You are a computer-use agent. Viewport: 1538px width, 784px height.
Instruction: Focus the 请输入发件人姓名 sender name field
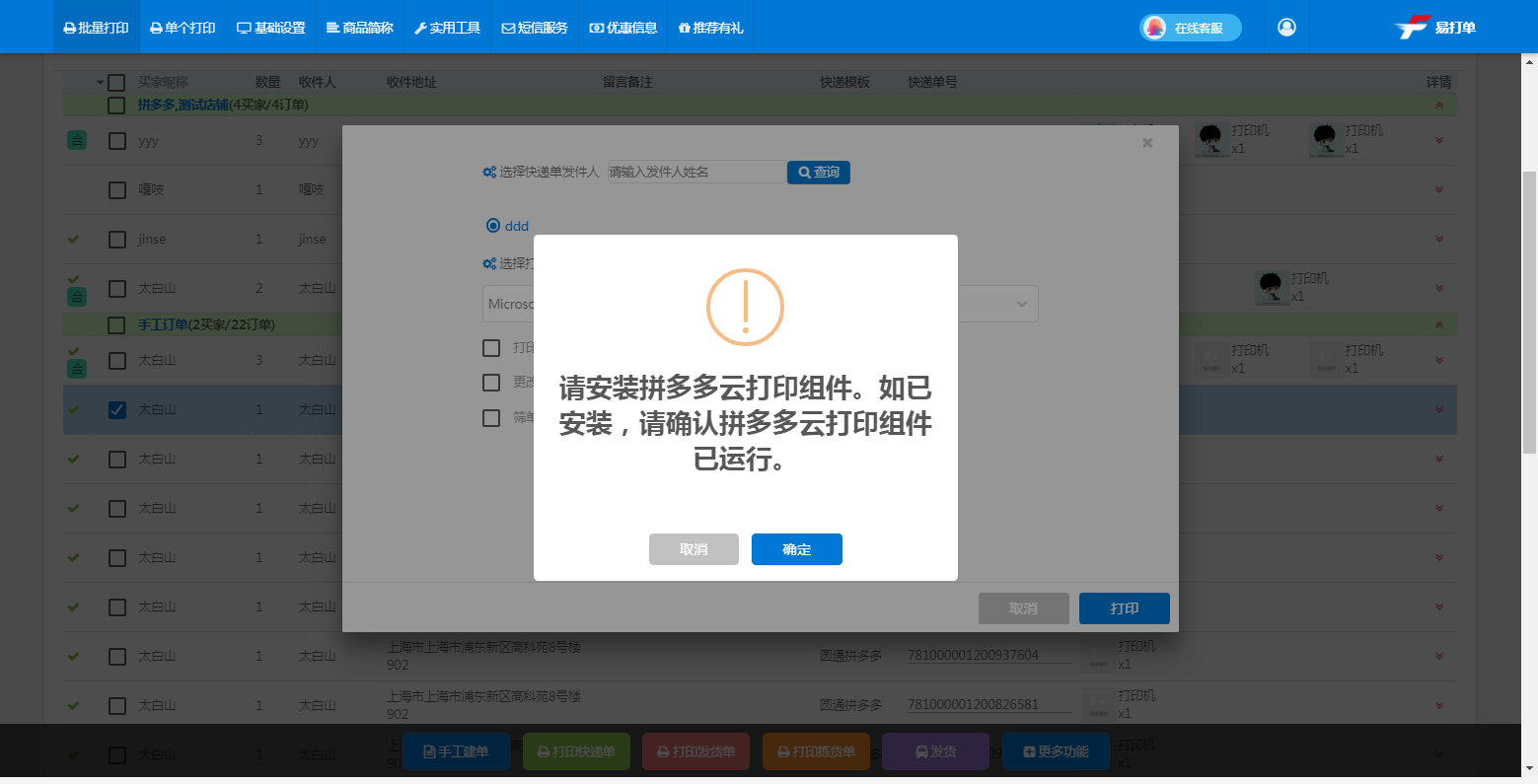click(x=696, y=172)
